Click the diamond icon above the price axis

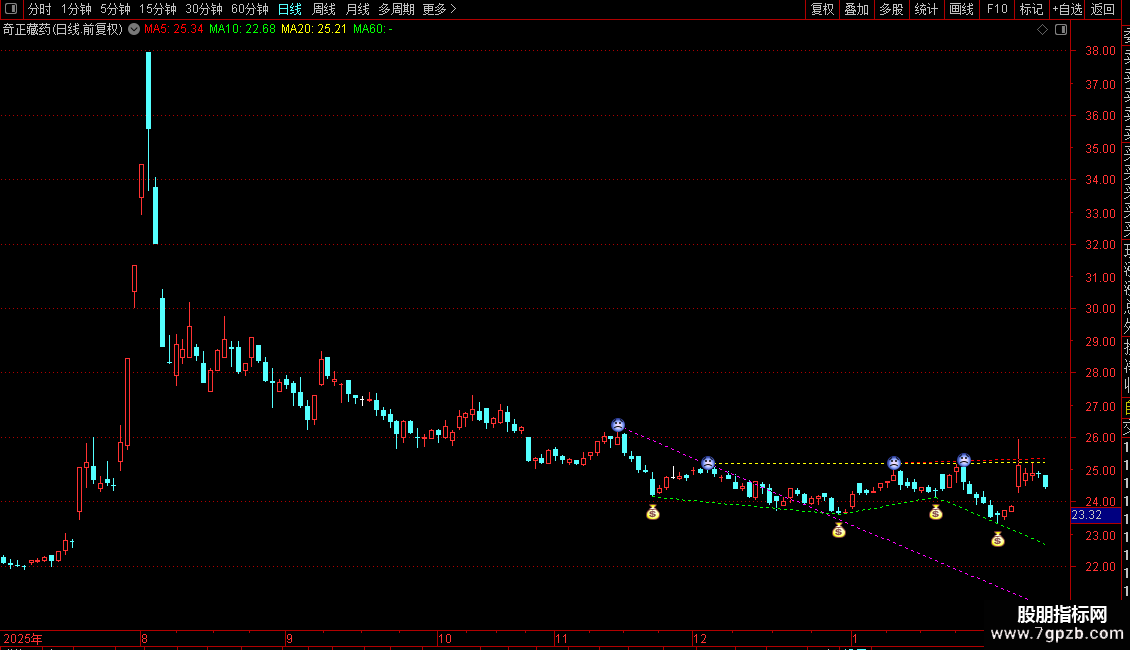click(1042, 30)
